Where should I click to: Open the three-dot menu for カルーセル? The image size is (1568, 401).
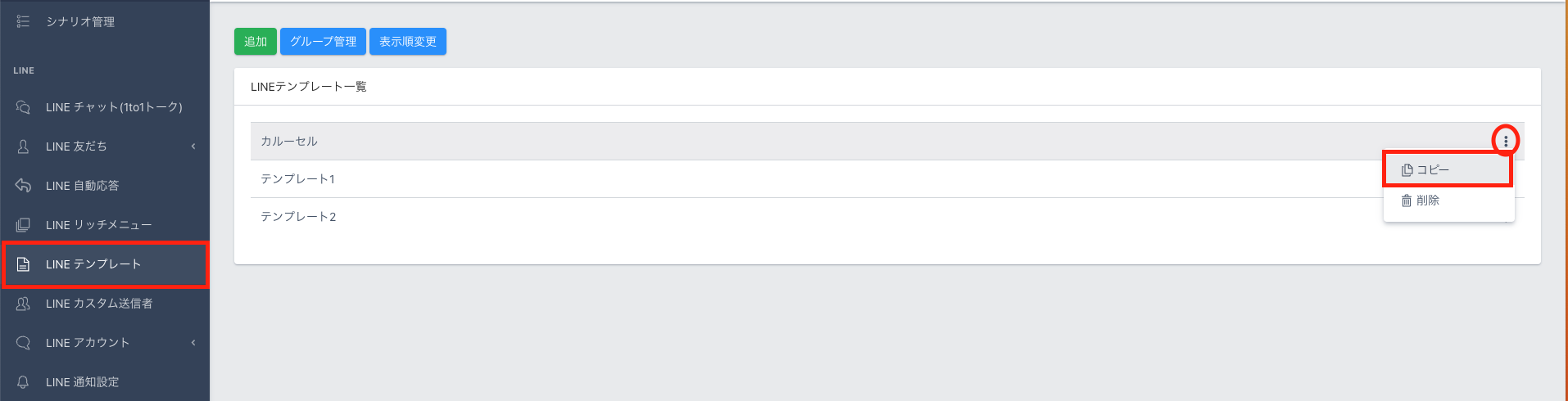point(1506,141)
